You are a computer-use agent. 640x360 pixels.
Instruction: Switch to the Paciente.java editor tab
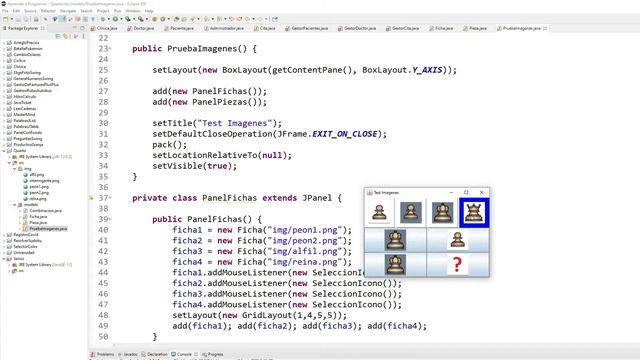point(179,28)
